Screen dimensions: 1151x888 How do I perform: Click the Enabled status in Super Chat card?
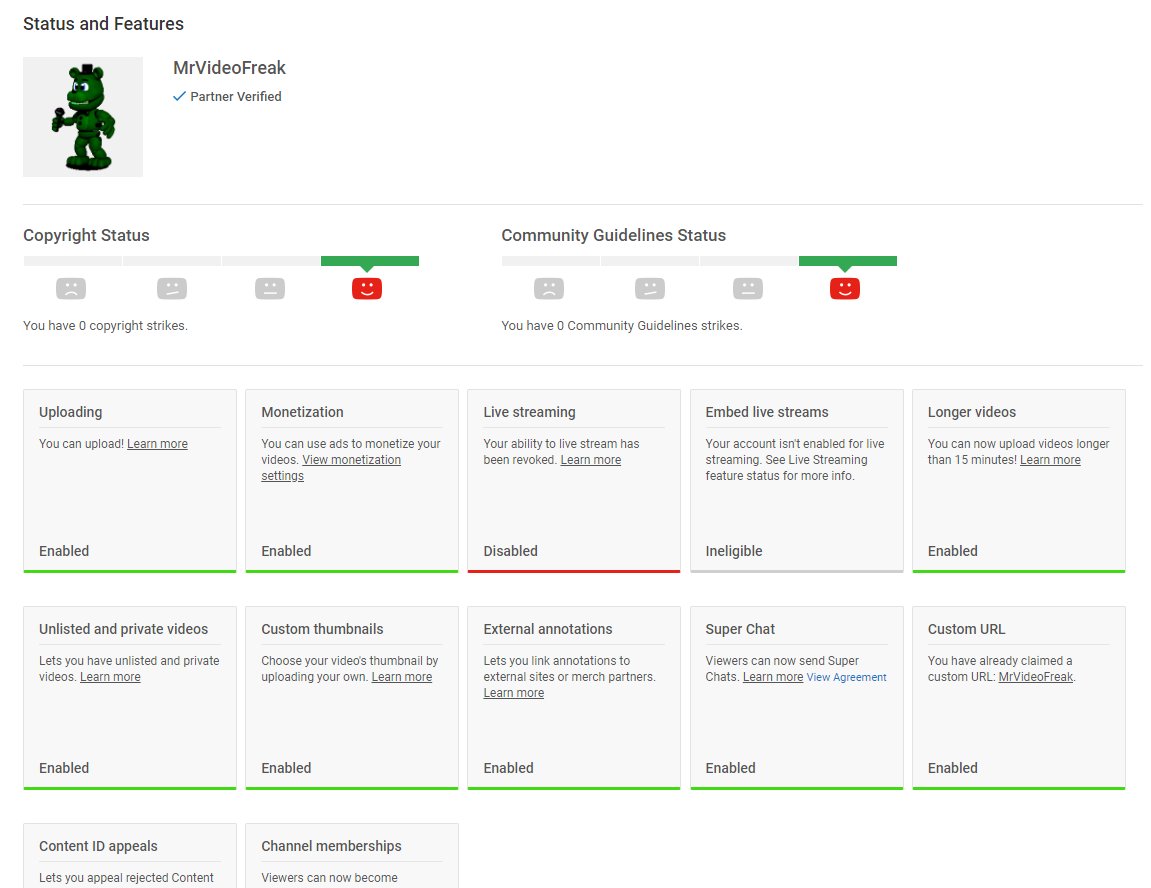(x=730, y=768)
